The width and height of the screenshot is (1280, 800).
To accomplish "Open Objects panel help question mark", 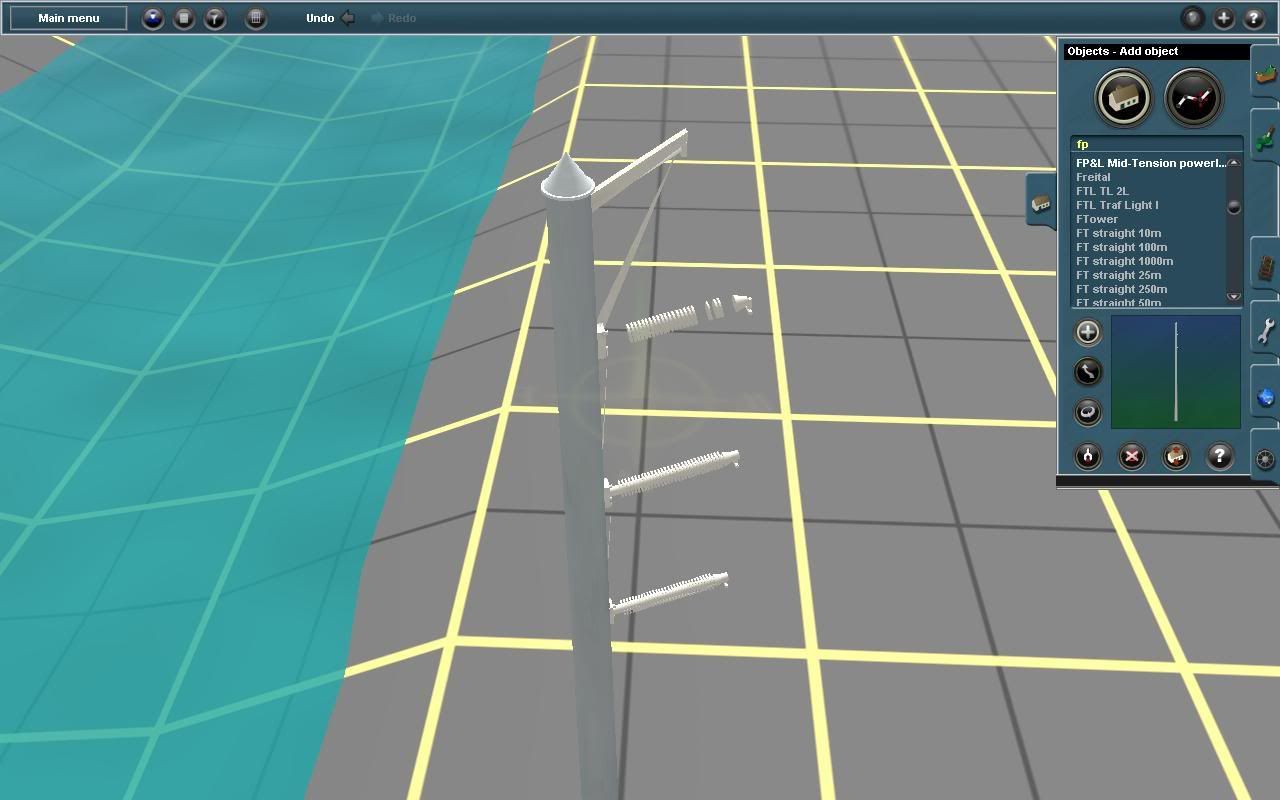I will click(1220, 456).
